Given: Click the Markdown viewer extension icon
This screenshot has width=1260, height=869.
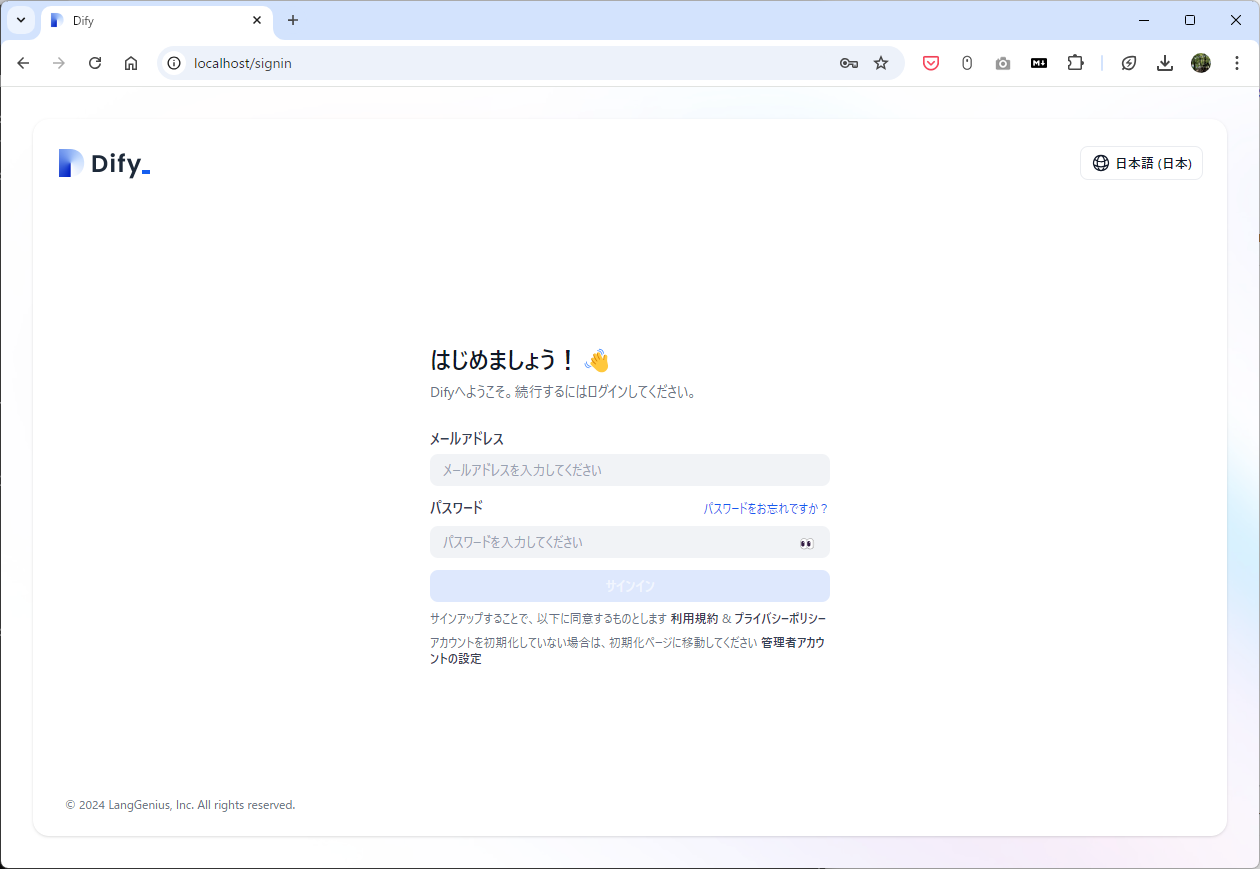Looking at the screenshot, I should [1038, 62].
